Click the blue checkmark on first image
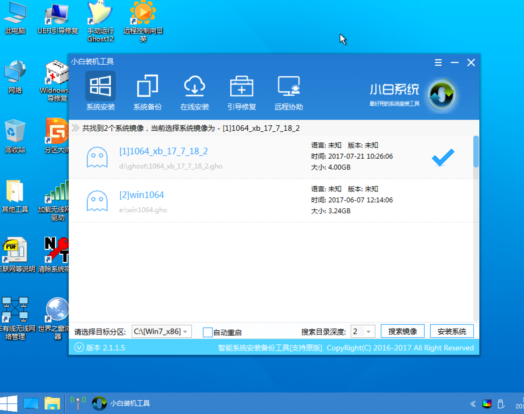 point(443,157)
